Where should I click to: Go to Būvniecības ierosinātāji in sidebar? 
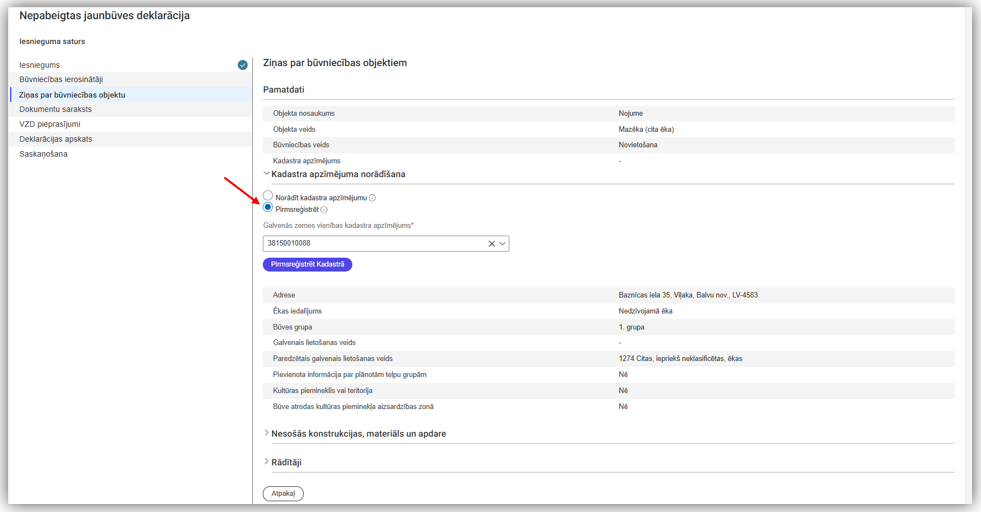coord(61,79)
